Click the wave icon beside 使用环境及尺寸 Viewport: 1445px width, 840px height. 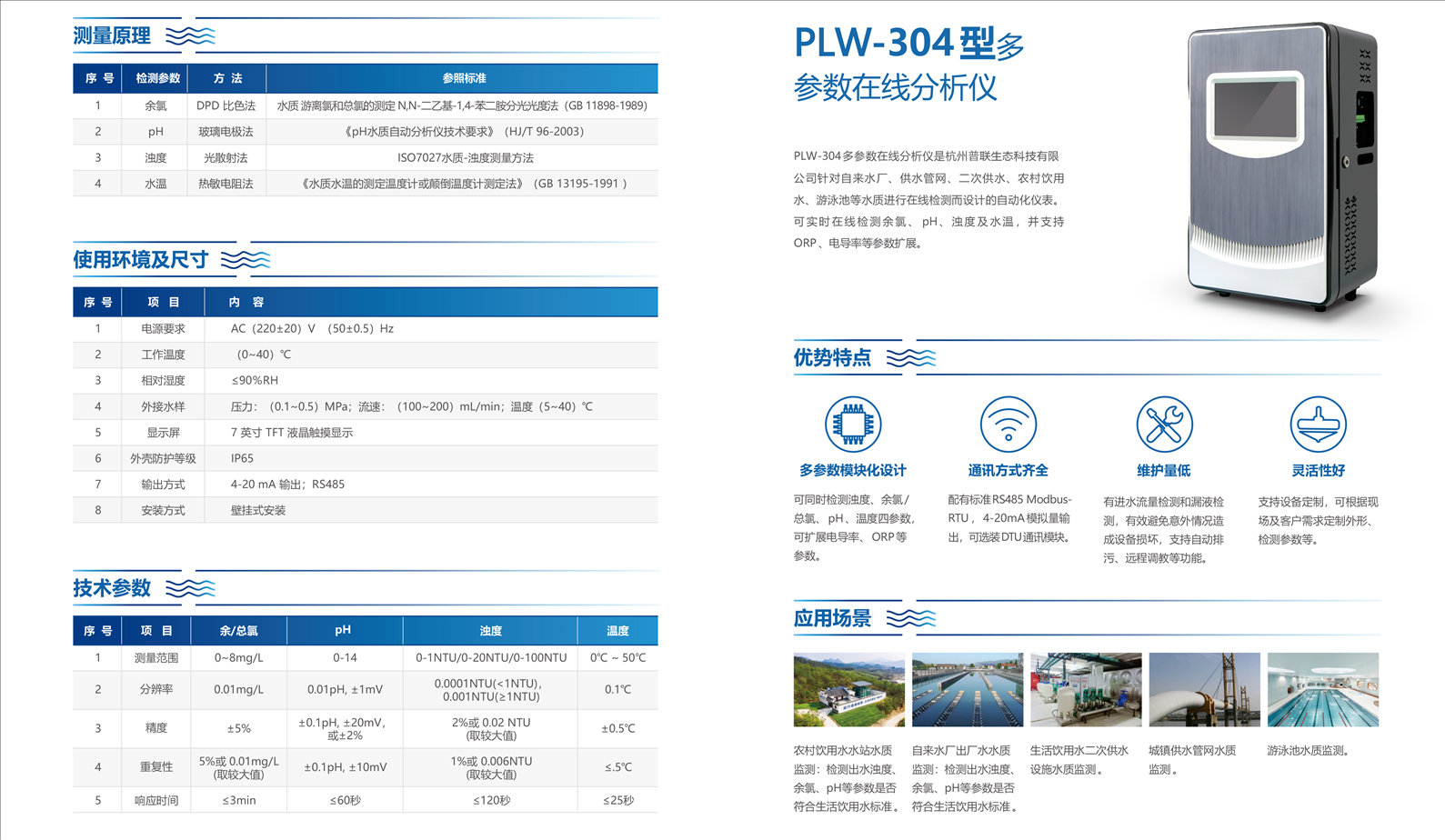click(246, 260)
